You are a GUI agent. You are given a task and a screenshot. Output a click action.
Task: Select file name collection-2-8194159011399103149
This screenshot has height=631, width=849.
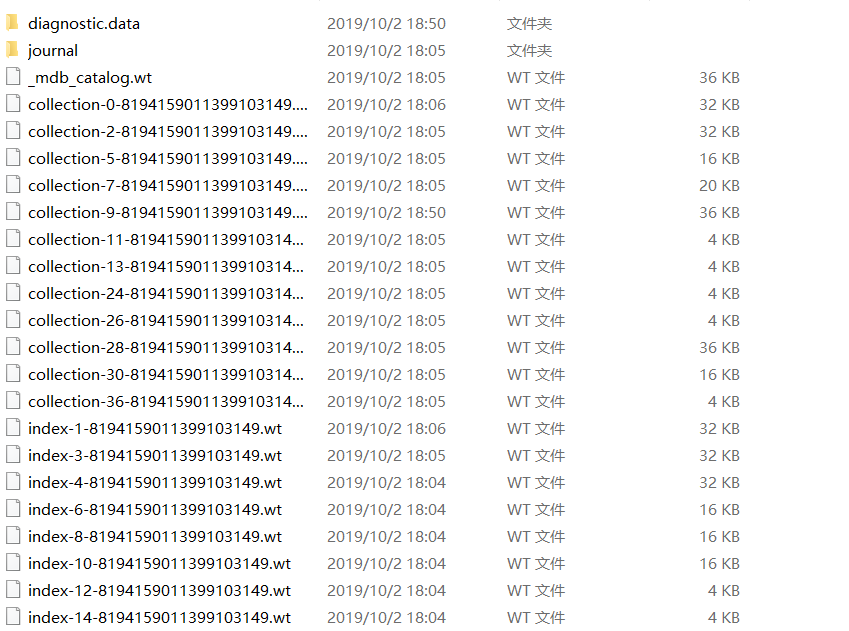point(168,132)
